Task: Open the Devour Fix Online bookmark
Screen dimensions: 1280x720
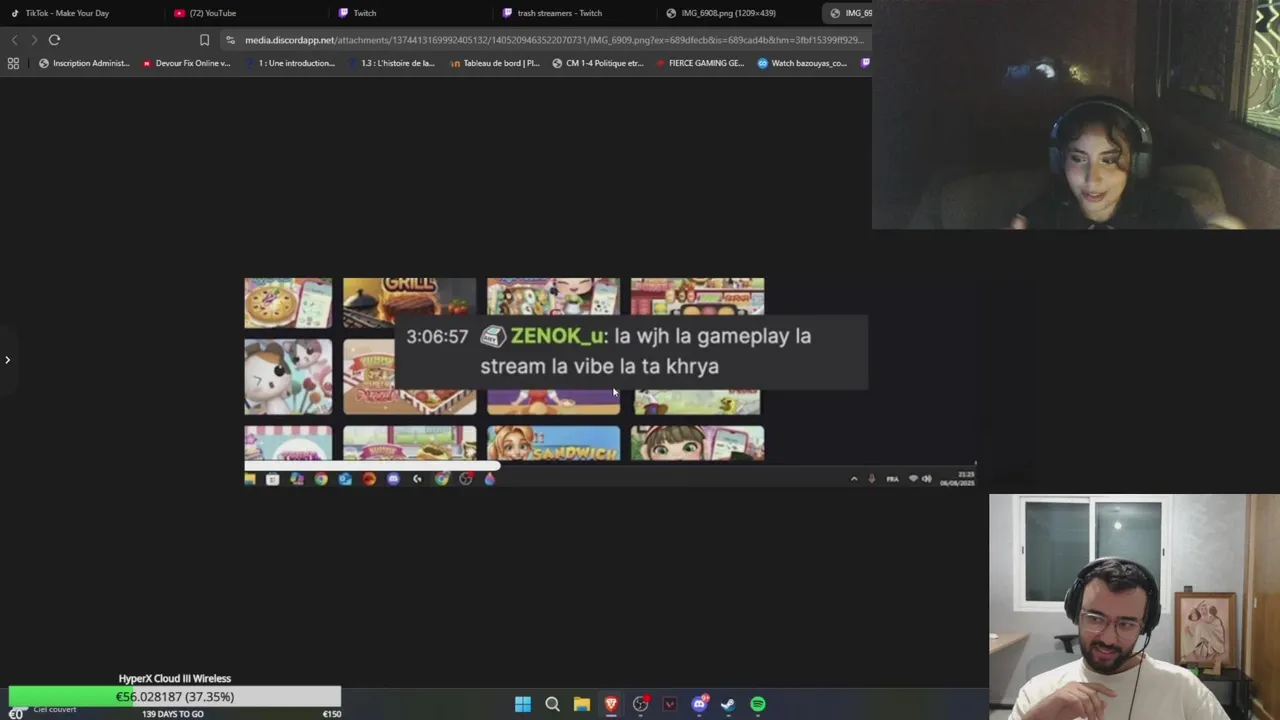Action: click(x=186, y=63)
